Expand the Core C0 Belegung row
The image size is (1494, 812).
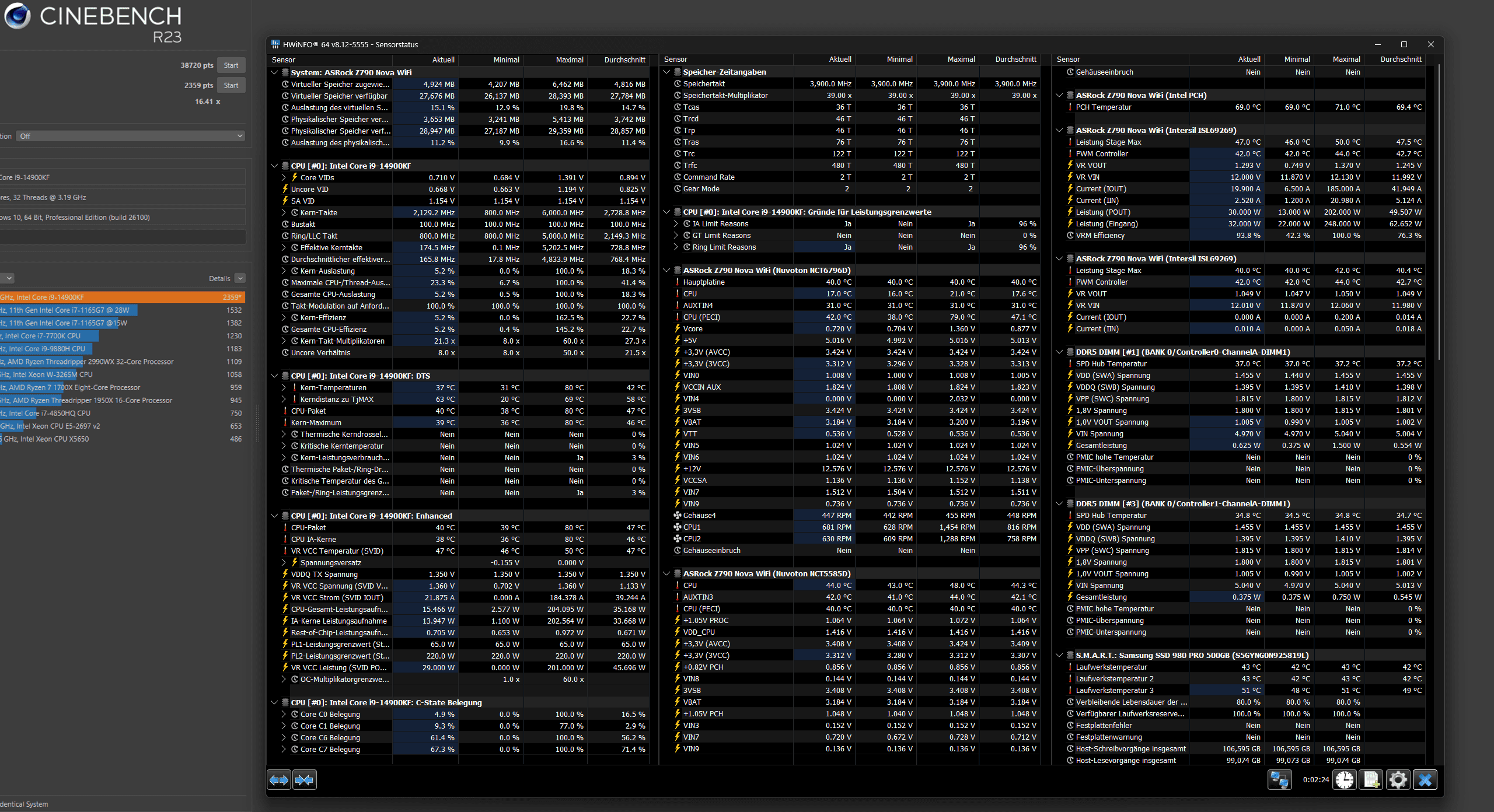tap(284, 714)
